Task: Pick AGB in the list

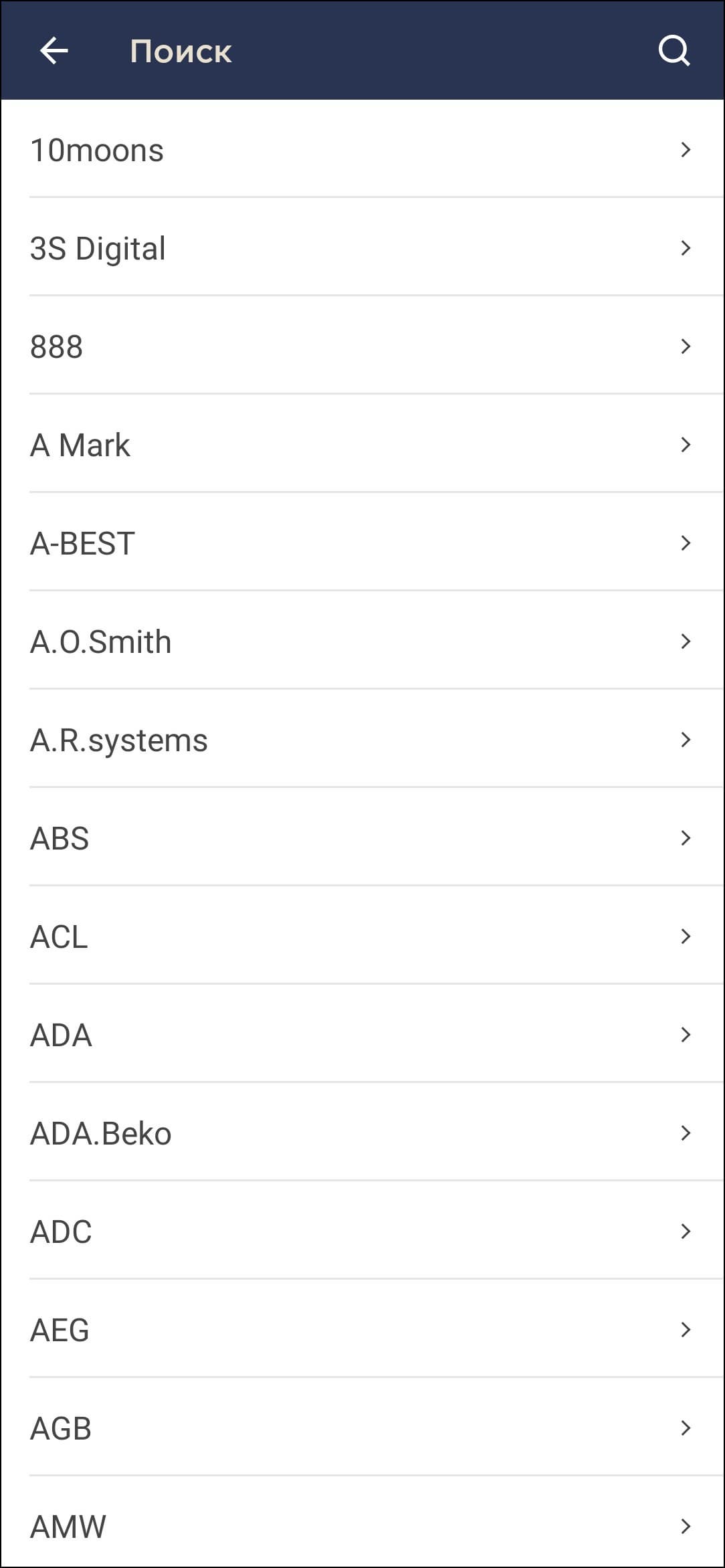Action: tap(61, 1429)
